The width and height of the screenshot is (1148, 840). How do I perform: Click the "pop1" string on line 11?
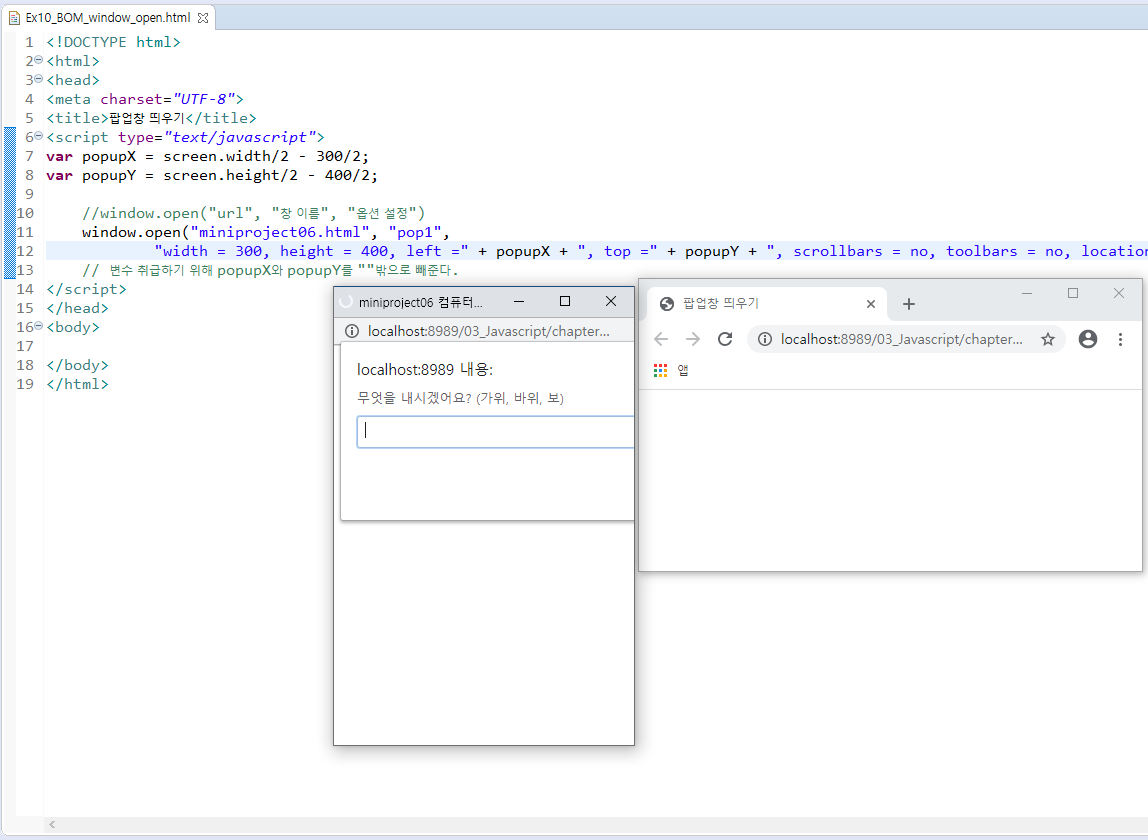click(x=415, y=232)
